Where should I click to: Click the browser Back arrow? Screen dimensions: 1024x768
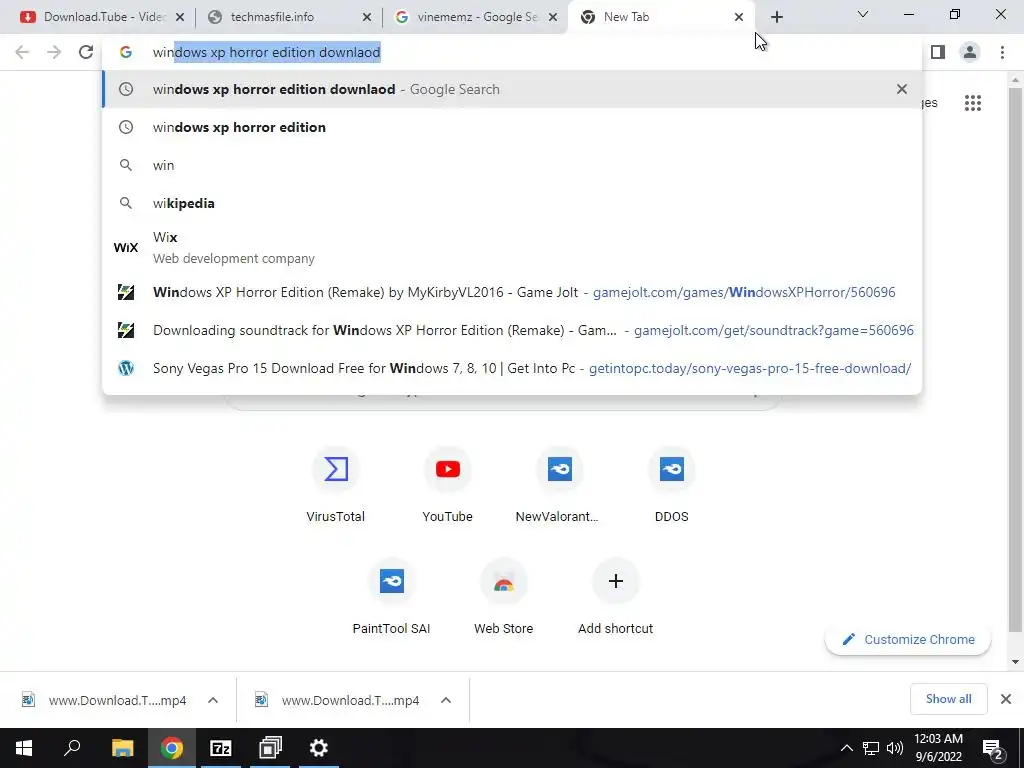[22, 52]
